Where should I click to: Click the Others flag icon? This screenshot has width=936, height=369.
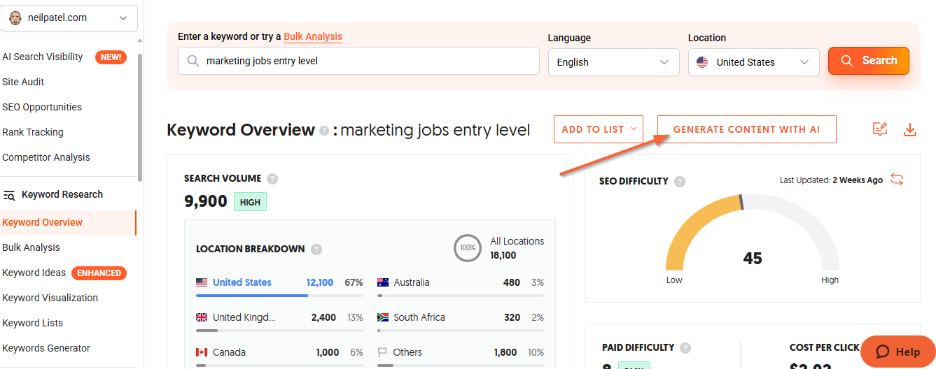point(383,352)
